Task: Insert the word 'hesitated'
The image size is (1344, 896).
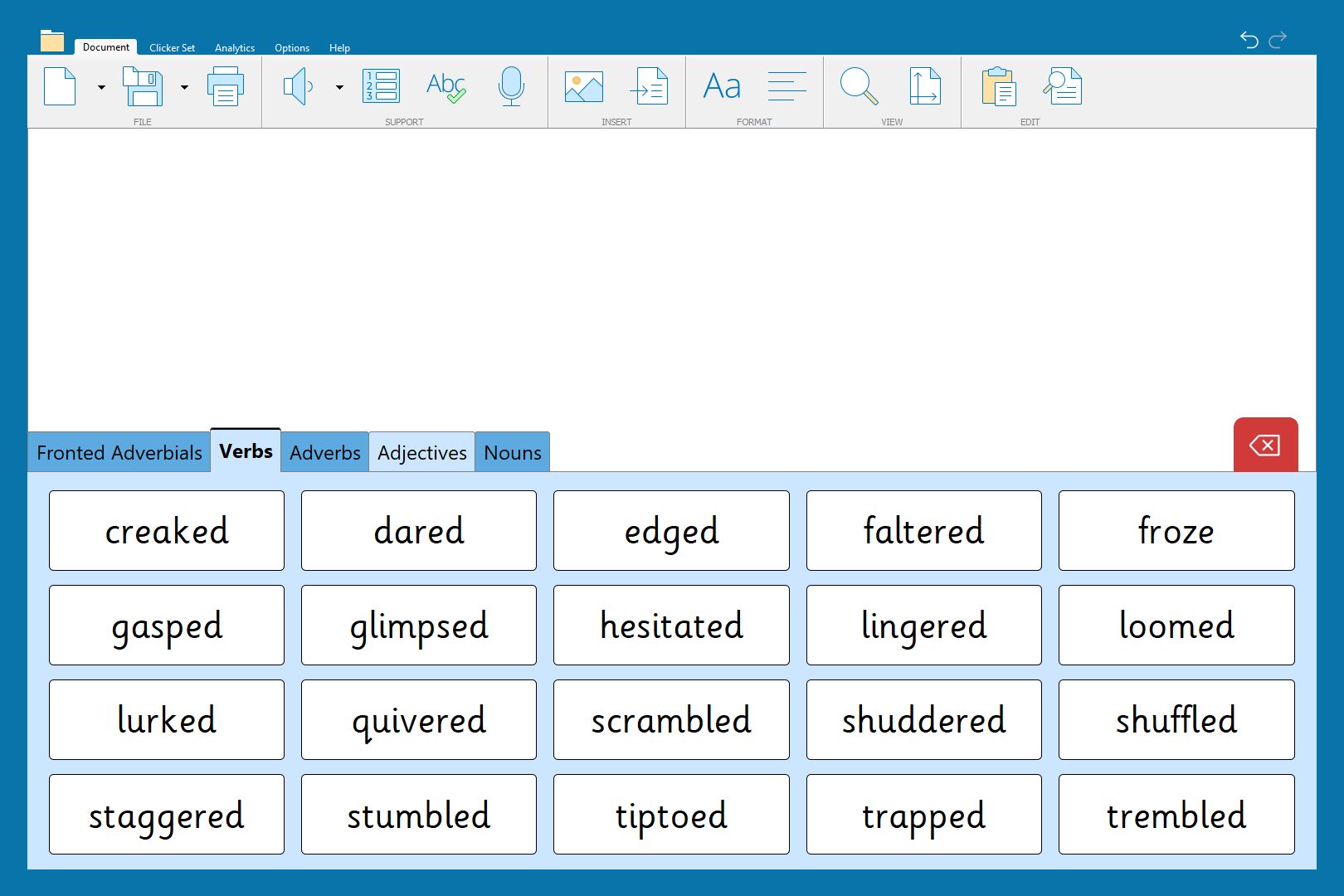Action: point(671,626)
